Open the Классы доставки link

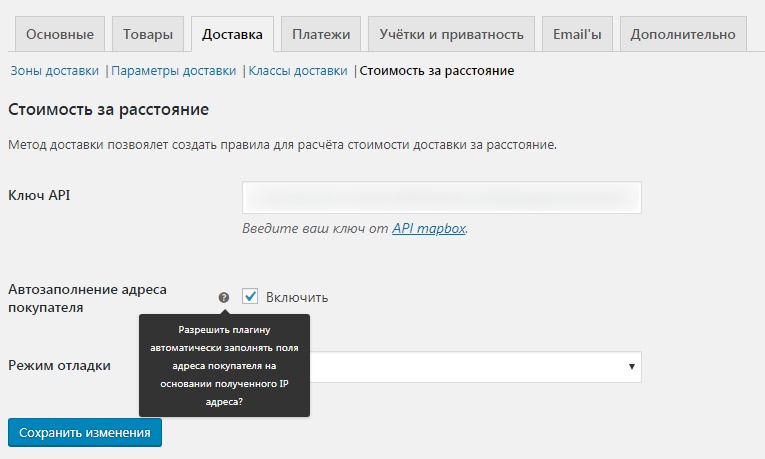click(298, 71)
